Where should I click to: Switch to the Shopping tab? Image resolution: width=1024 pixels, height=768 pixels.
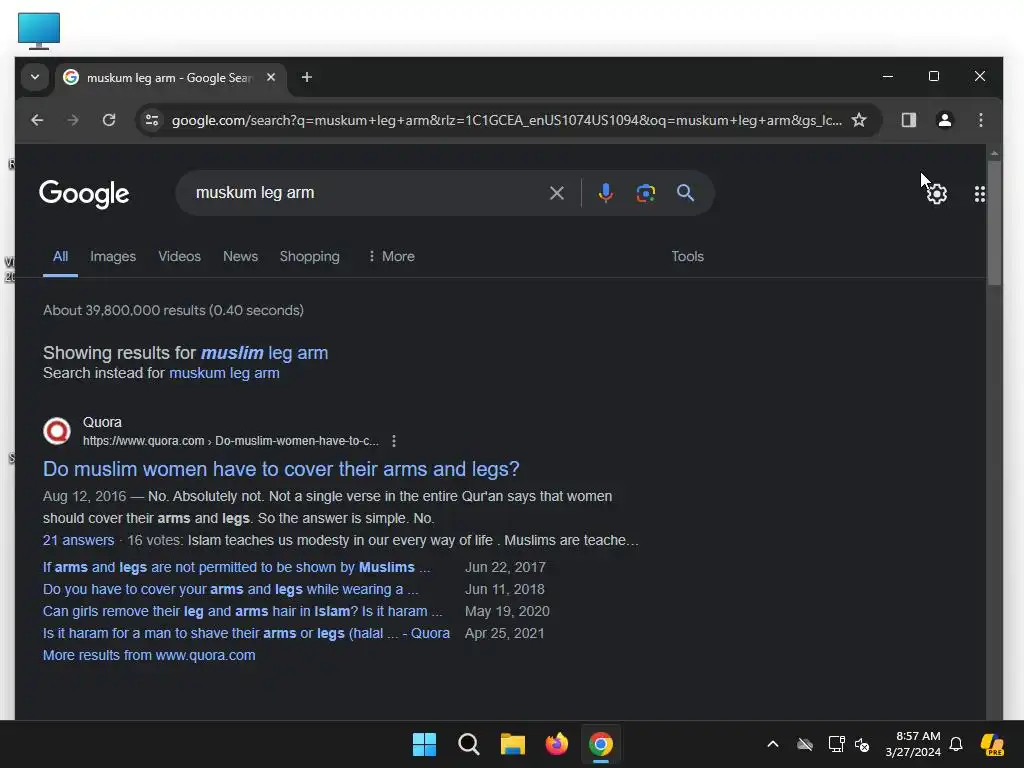coord(310,257)
